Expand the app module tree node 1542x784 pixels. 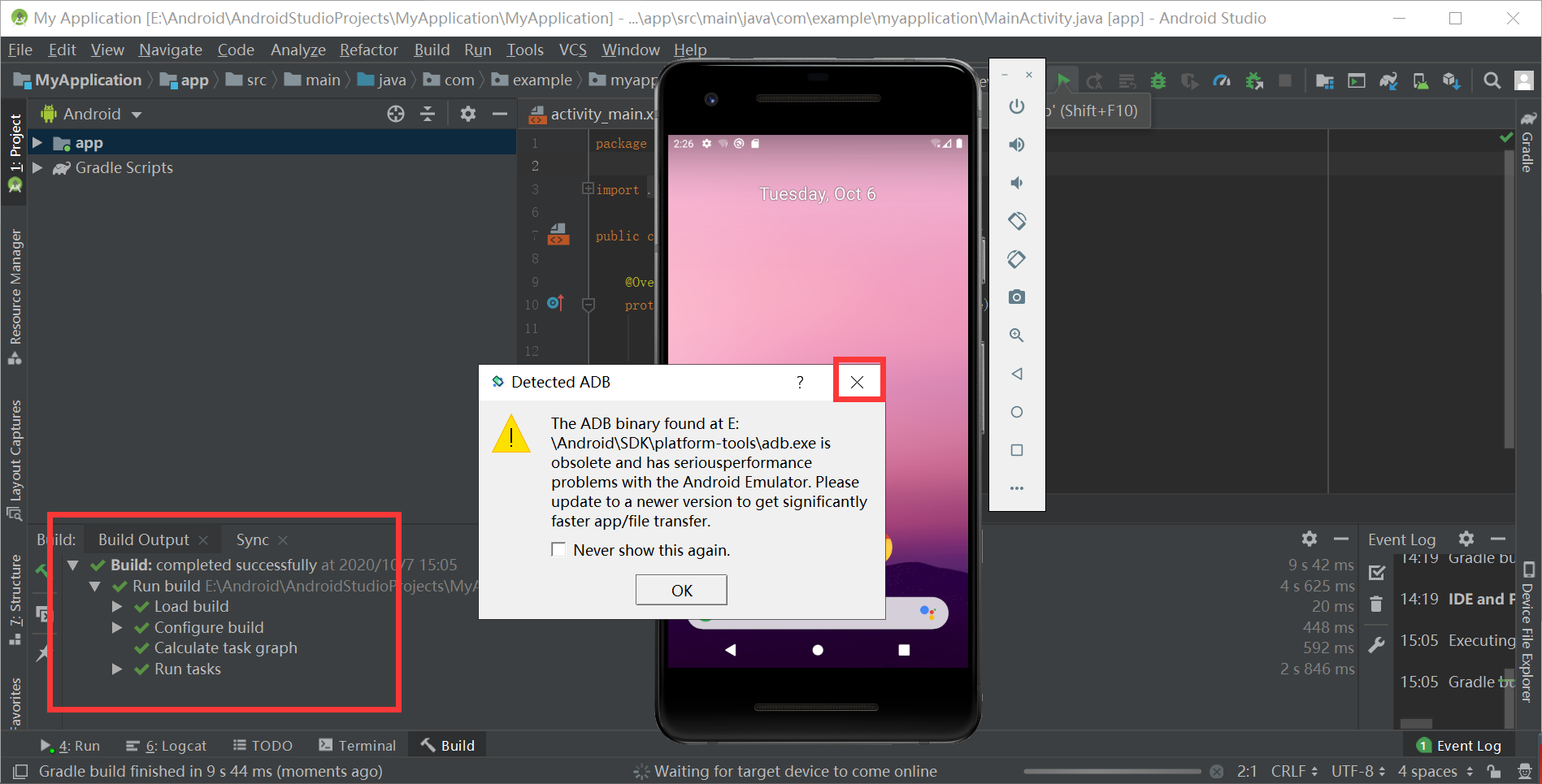pyautogui.click(x=37, y=143)
